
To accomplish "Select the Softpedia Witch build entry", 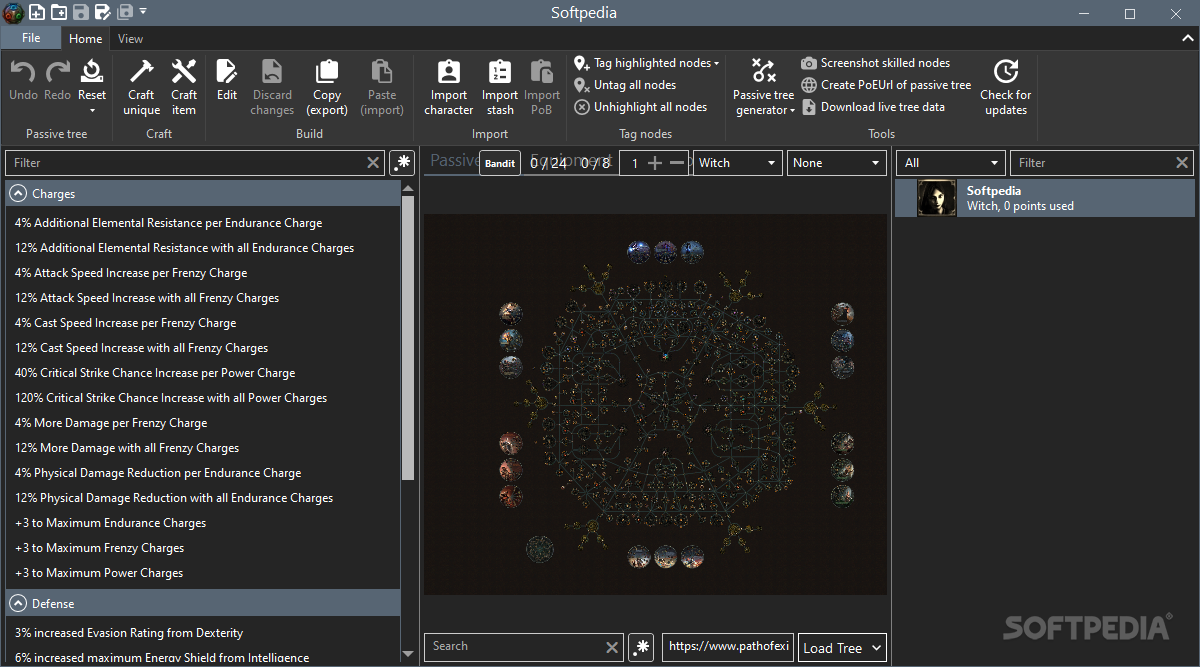I will [x=1045, y=198].
